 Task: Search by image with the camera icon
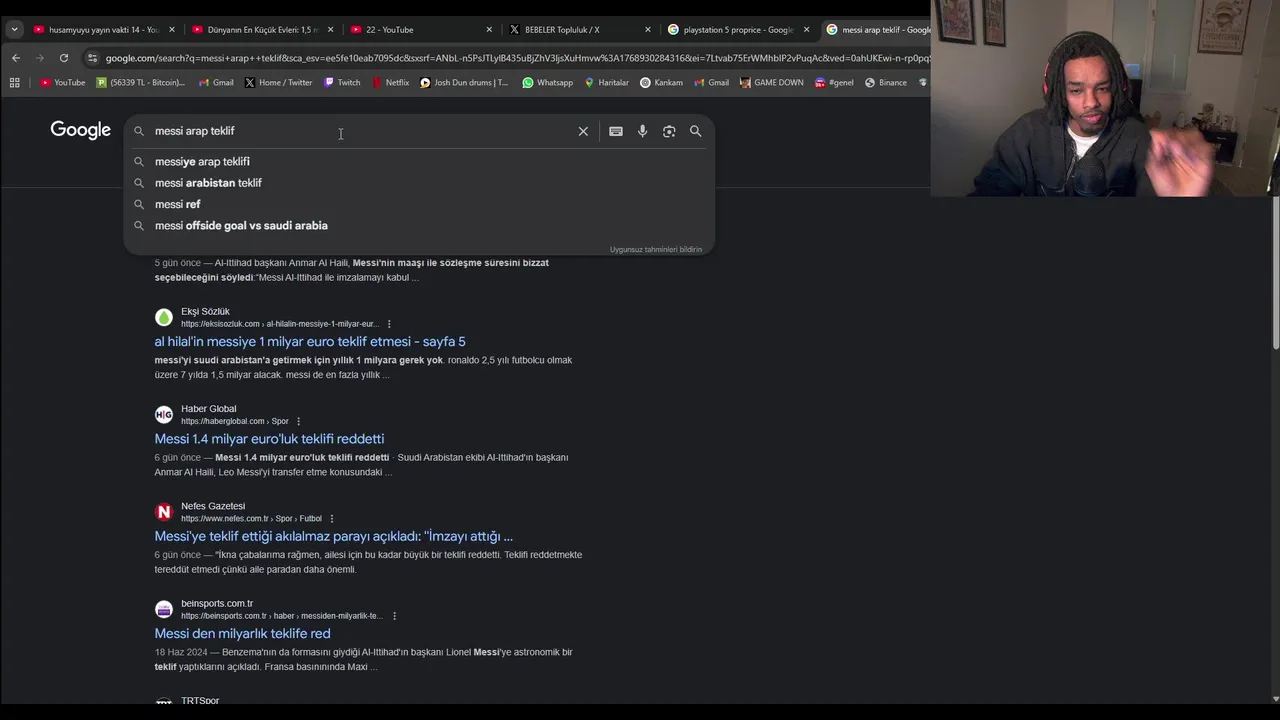click(x=669, y=131)
